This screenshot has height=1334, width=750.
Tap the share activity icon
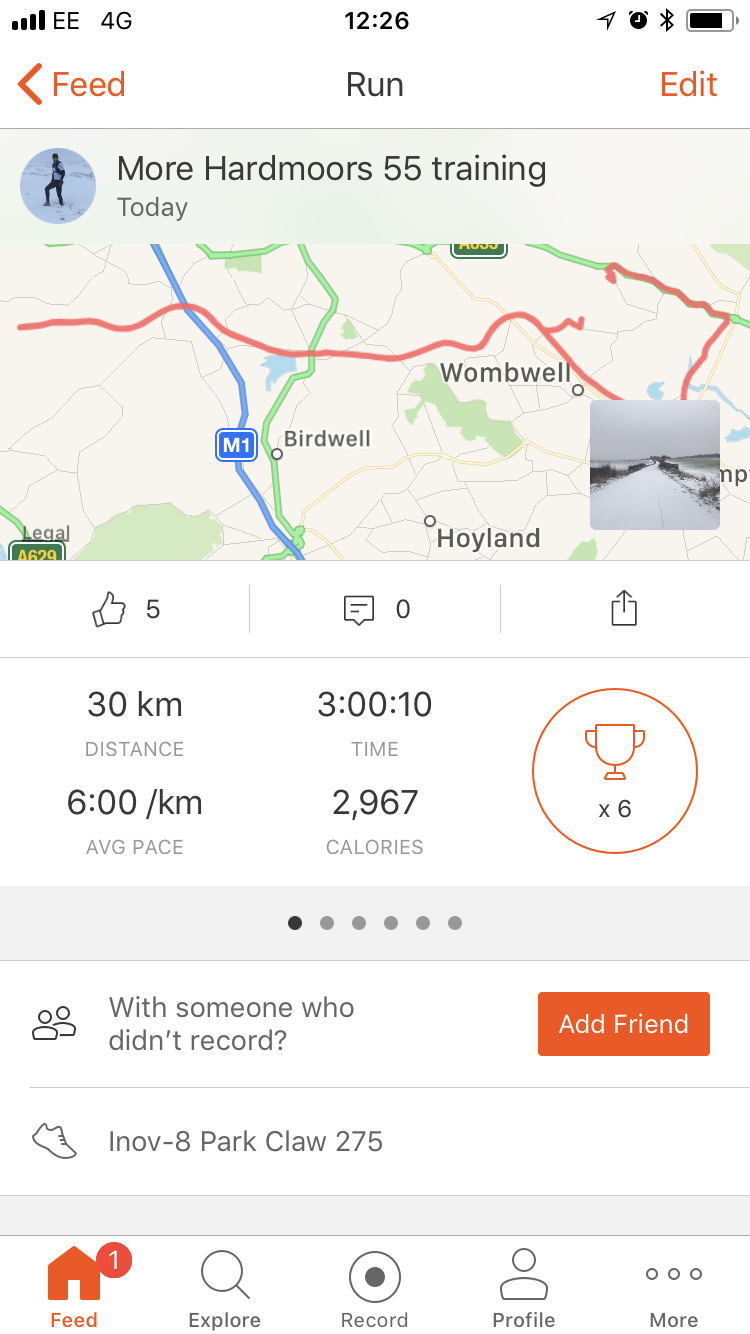pyautogui.click(x=624, y=609)
